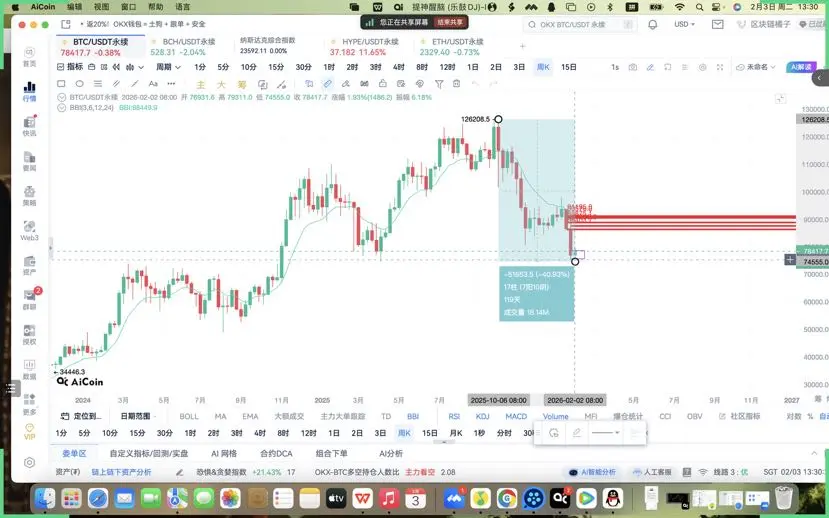Toggle the BBI indicator at bottom
Viewport: 829px width, 518px height.
pos(413,417)
